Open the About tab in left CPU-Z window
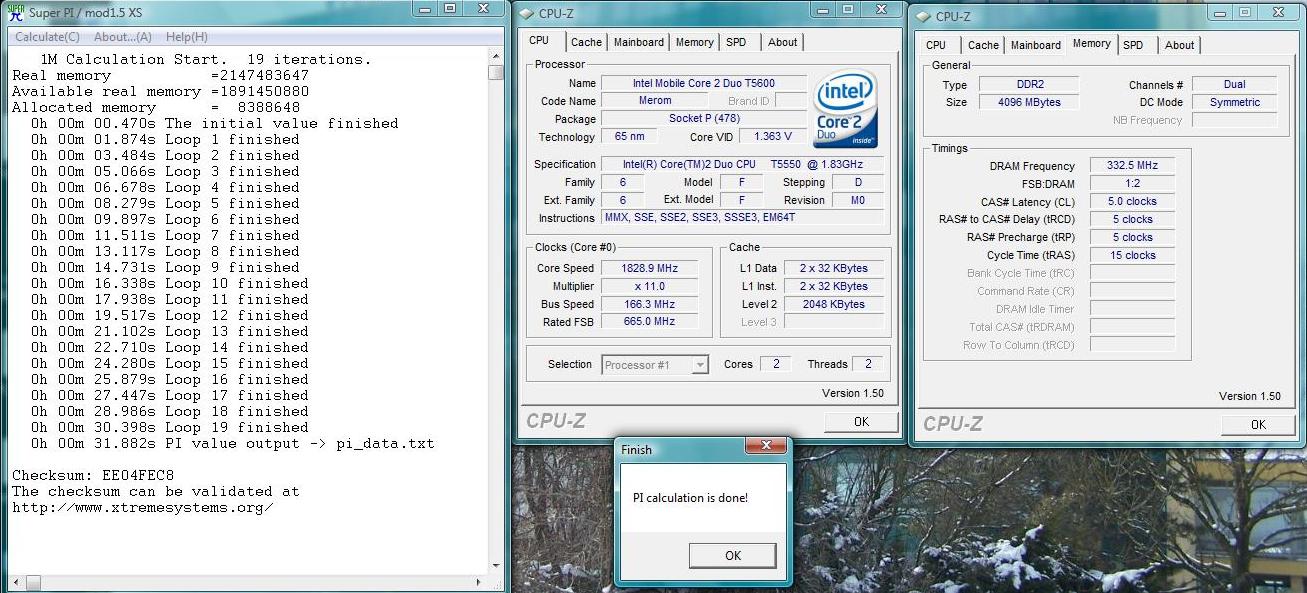 [783, 42]
